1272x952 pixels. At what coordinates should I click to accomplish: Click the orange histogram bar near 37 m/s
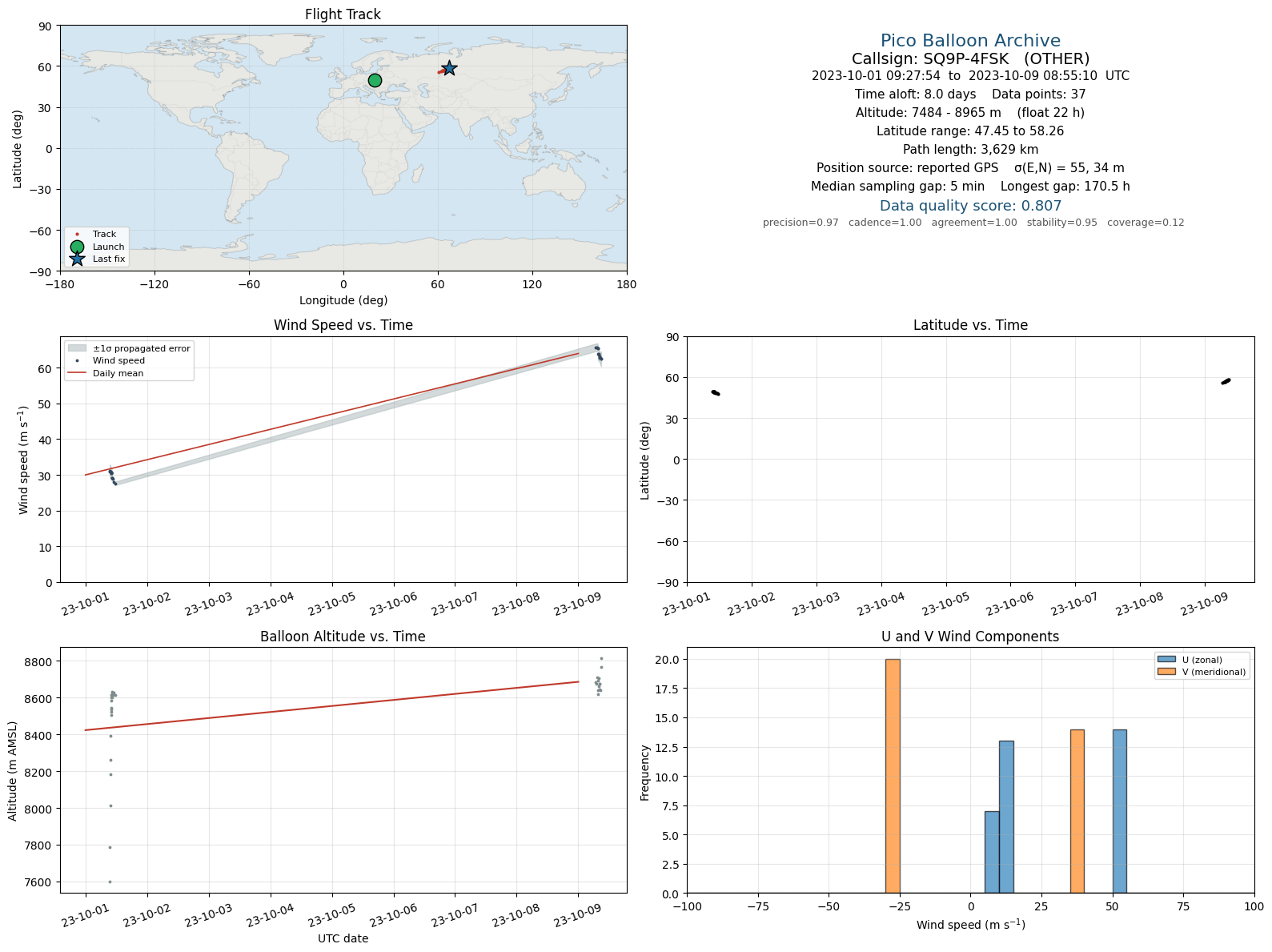click(1077, 811)
